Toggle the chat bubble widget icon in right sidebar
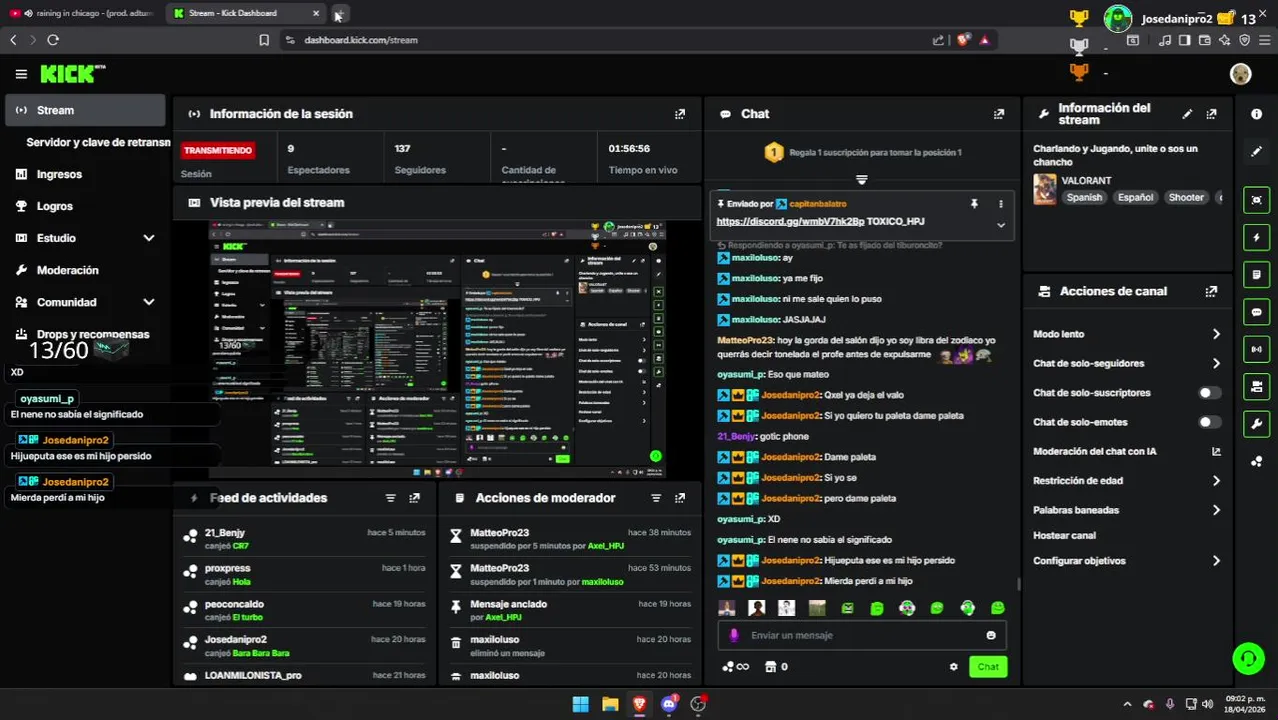This screenshot has width=1278, height=720. [x=1257, y=312]
